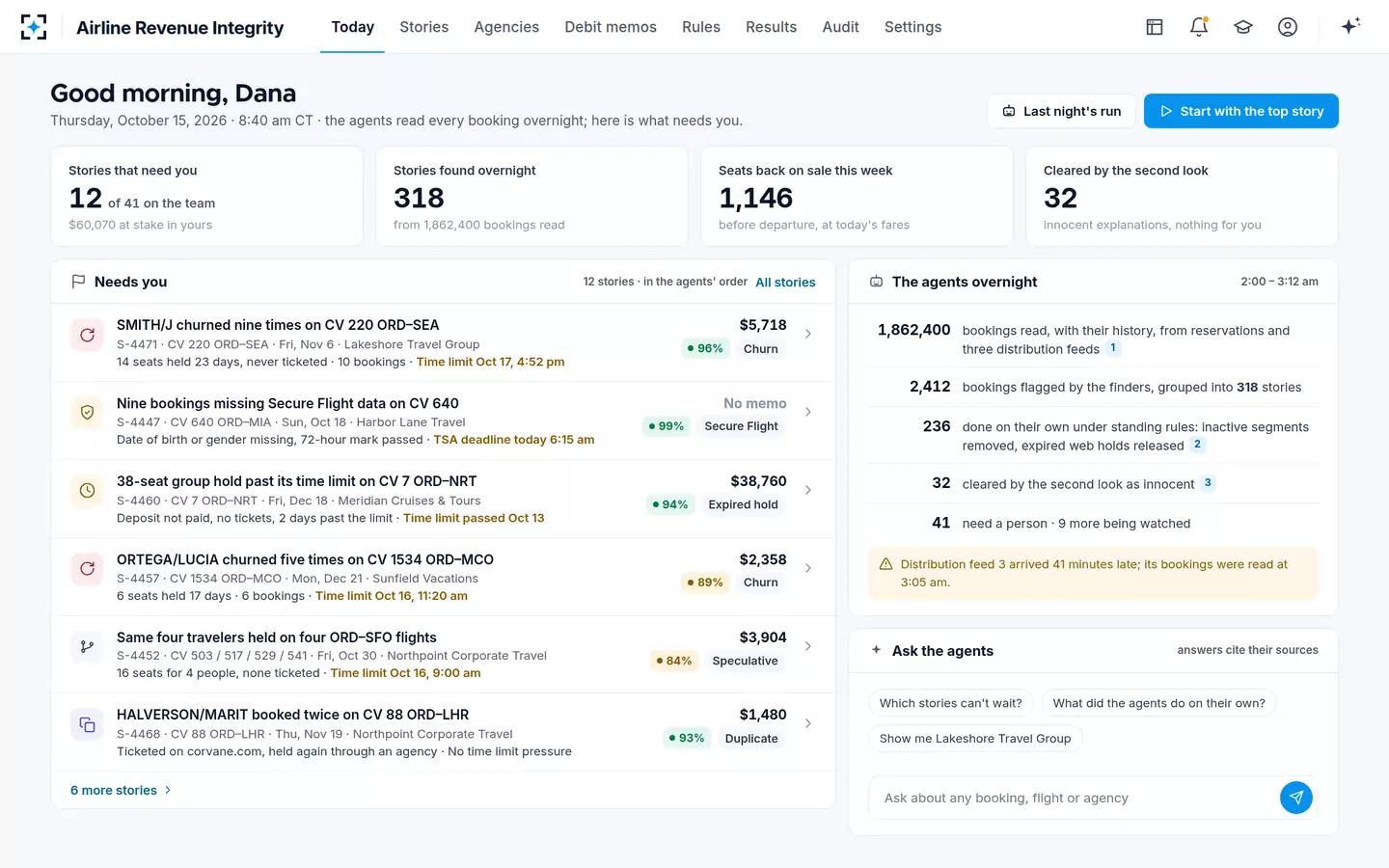The height and width of the screenshot is (868, 1389).
Task: Select the 'Which stories can't wait?' suggestion
Action: point(951,703)
